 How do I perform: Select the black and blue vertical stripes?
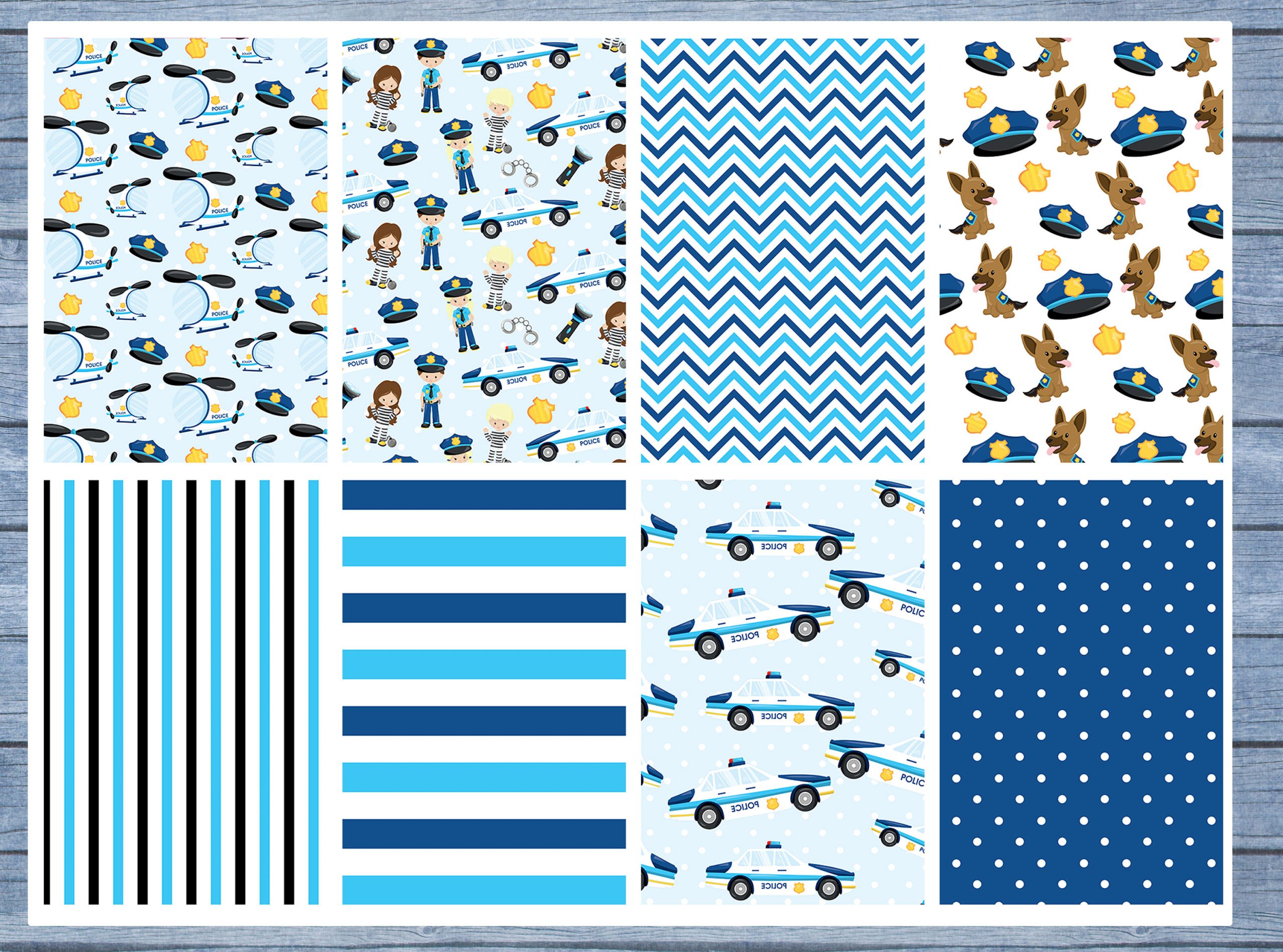185,691
